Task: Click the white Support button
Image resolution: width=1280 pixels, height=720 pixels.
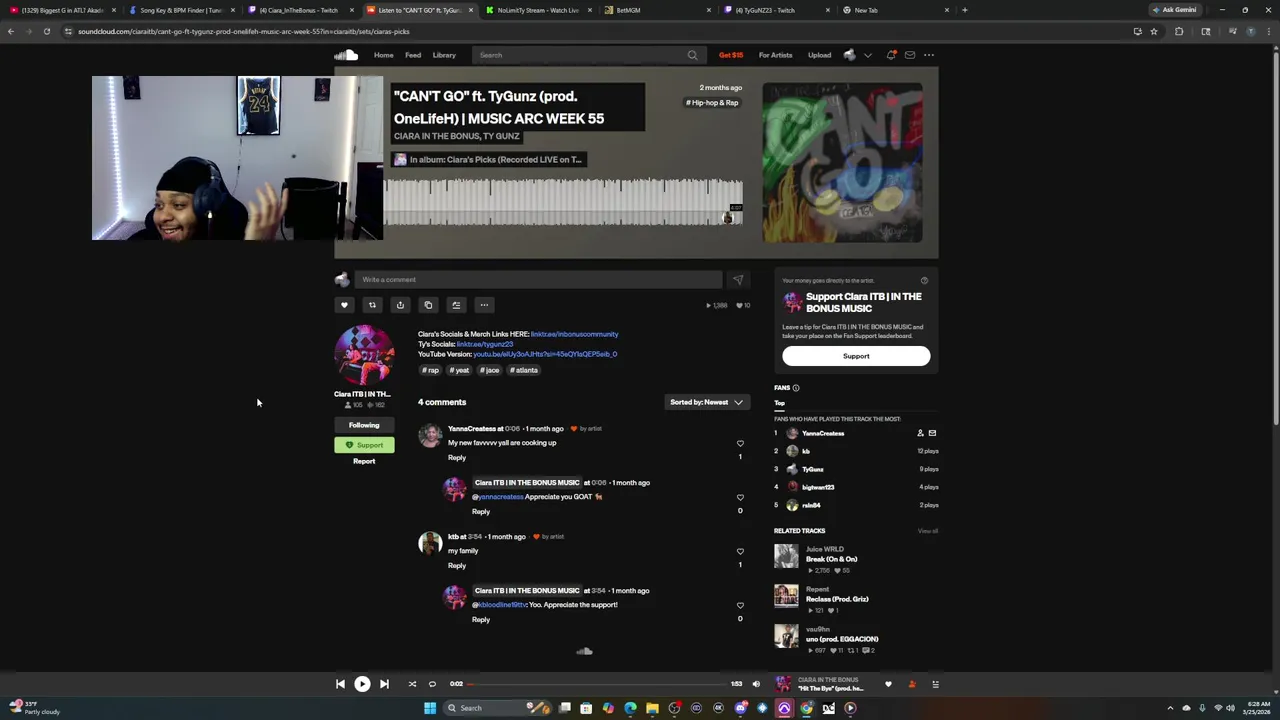Action: [x=856, y=356]
